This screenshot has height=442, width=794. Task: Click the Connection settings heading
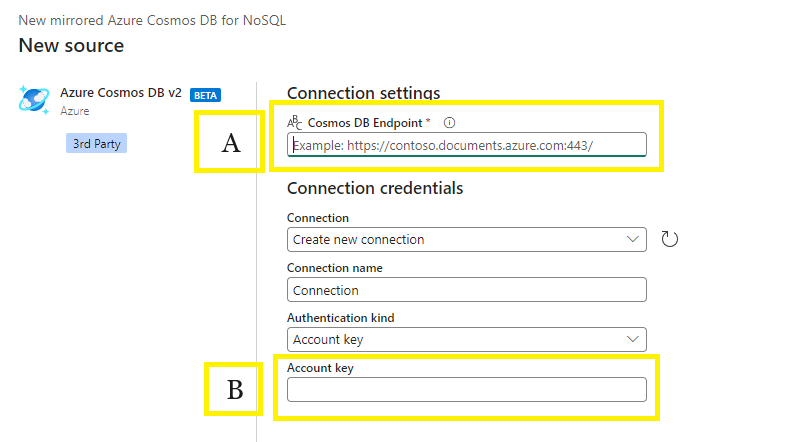point(363,93)
